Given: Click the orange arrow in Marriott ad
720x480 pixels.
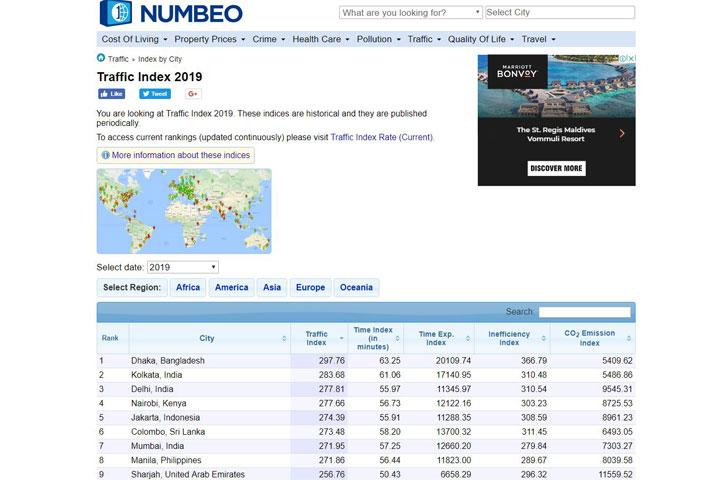Looking at the screenshot, I should [622, 133].
